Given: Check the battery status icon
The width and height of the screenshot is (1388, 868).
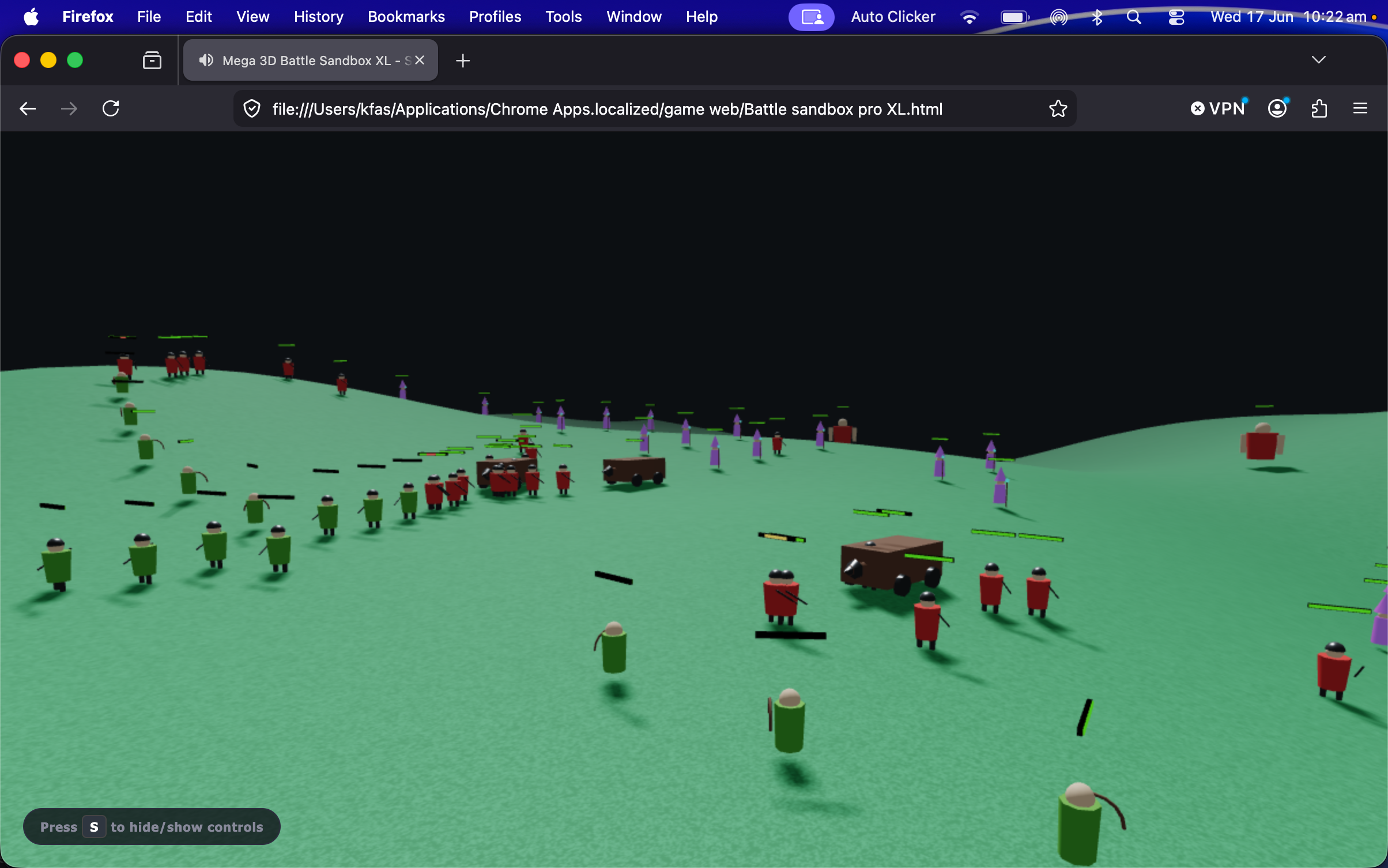Looking at the screenshot, I should point(1014,17).
